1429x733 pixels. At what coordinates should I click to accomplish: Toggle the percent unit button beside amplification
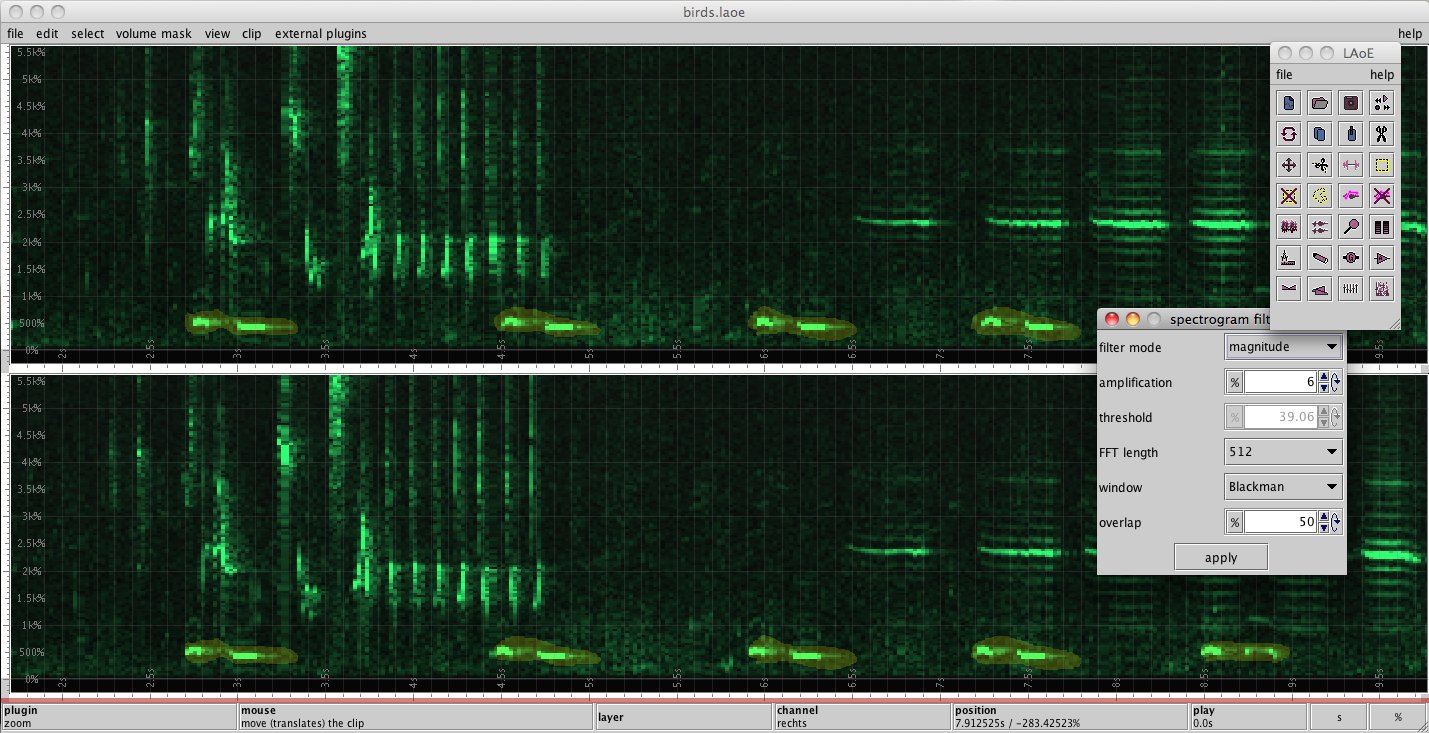1234,383
